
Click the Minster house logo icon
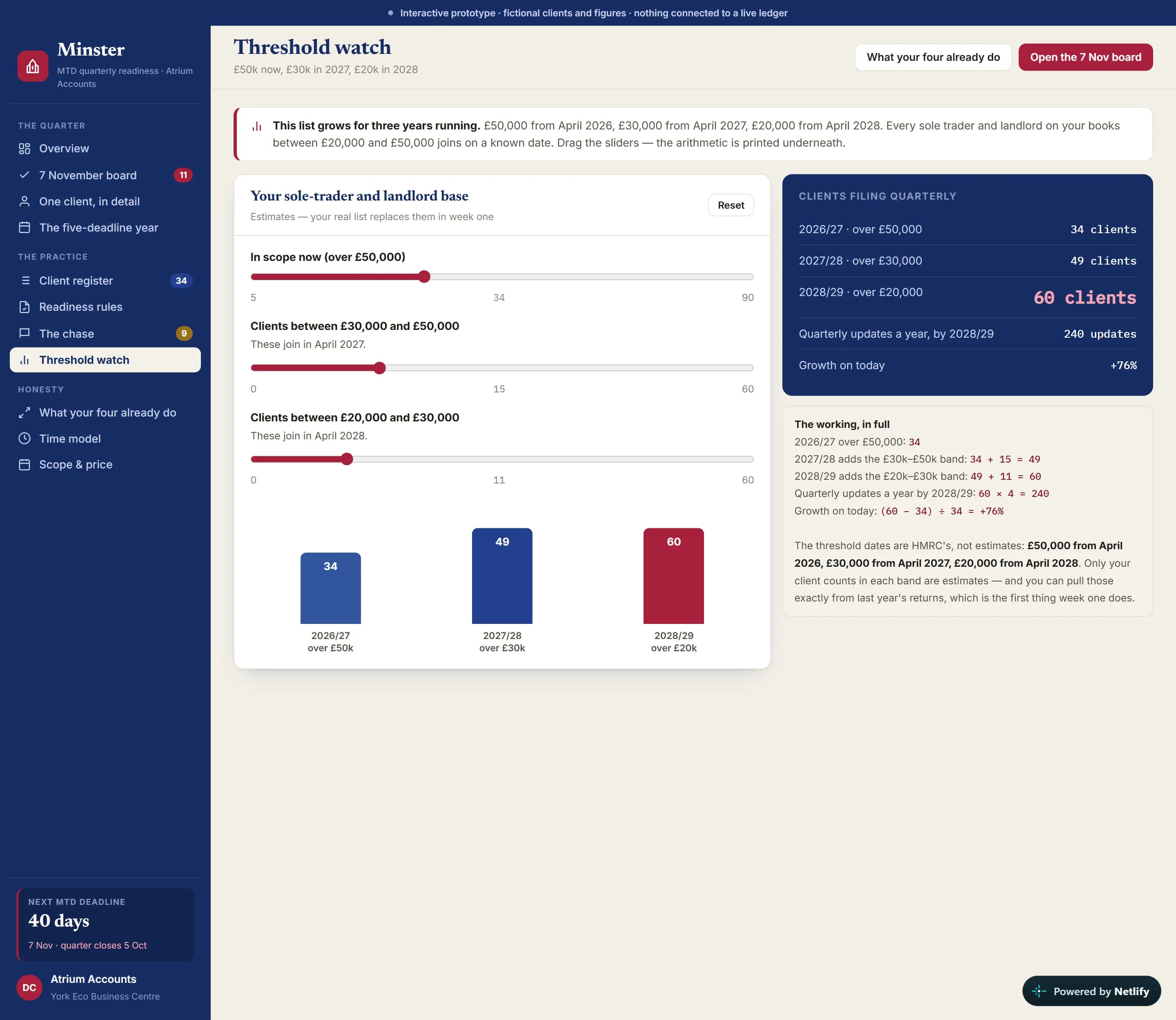point(32,66)
